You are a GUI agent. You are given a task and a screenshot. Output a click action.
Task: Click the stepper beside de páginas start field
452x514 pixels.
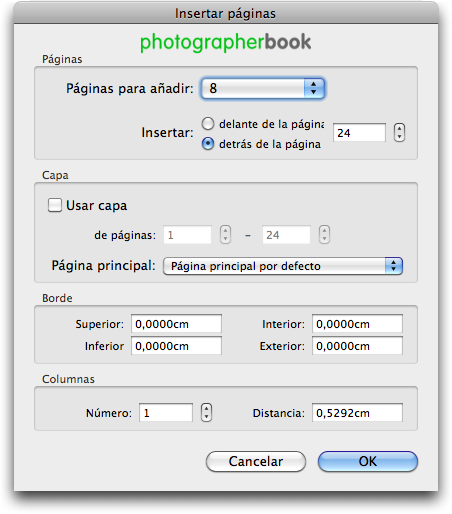[225, 235]
